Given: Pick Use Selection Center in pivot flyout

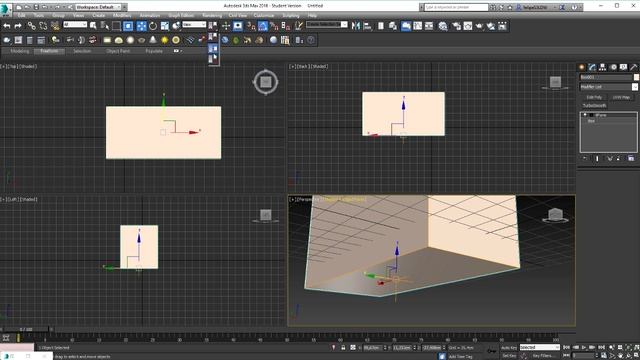Looking at the screenshot, I should click(x=213, y=48).
